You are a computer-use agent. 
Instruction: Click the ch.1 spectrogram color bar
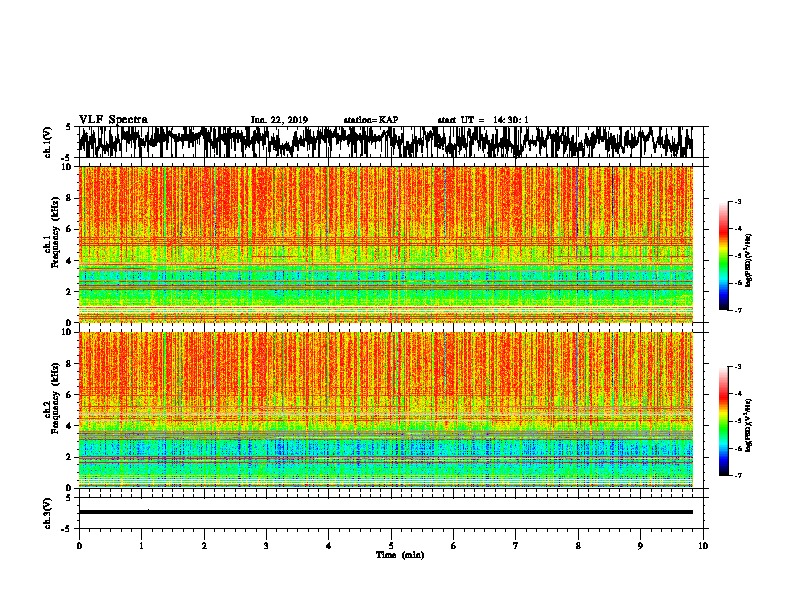coord(723,256)
